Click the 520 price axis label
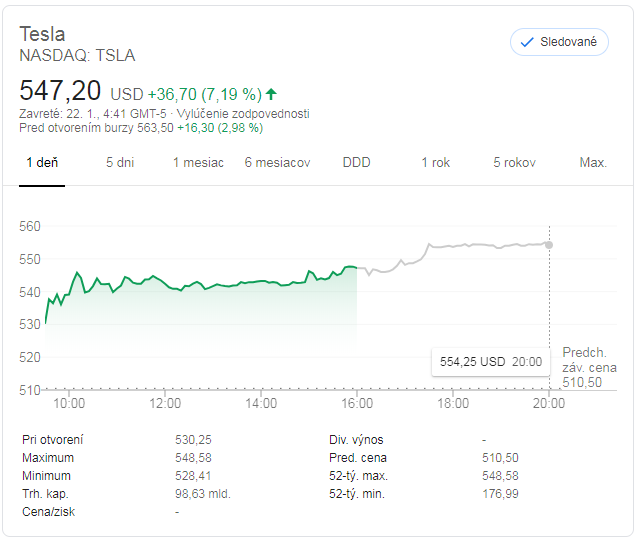This screenshot has height=540, width=638. point(30,357)
